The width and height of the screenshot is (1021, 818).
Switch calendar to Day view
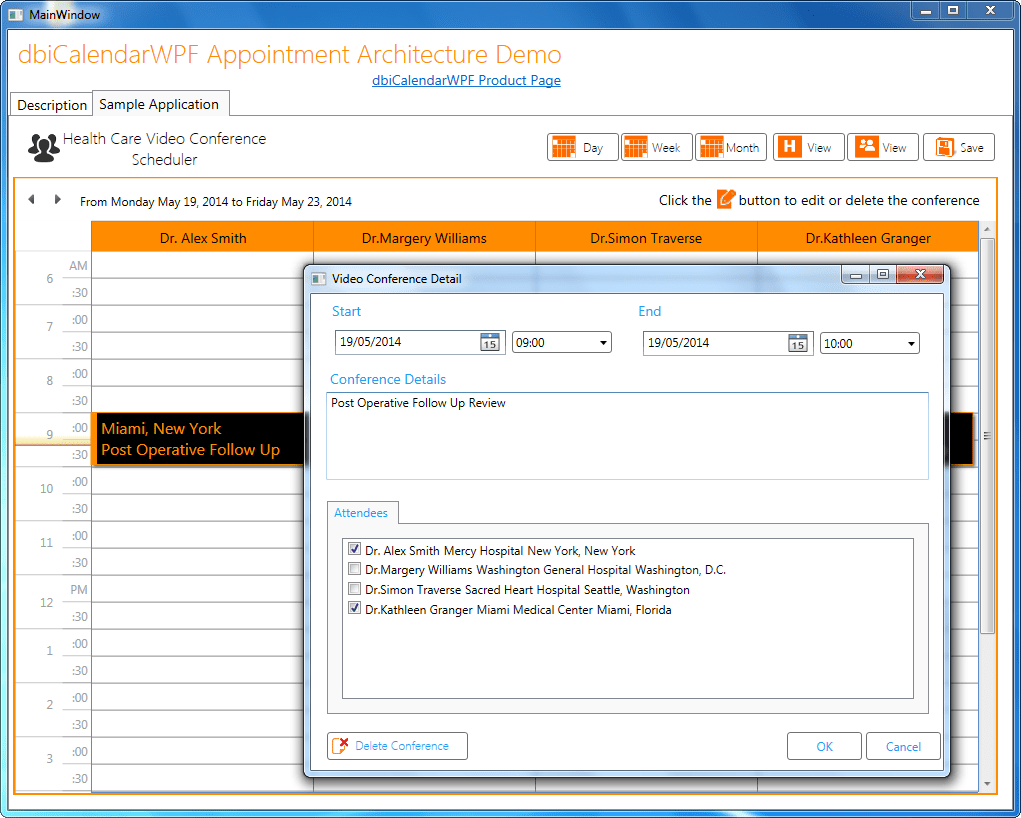581,147
